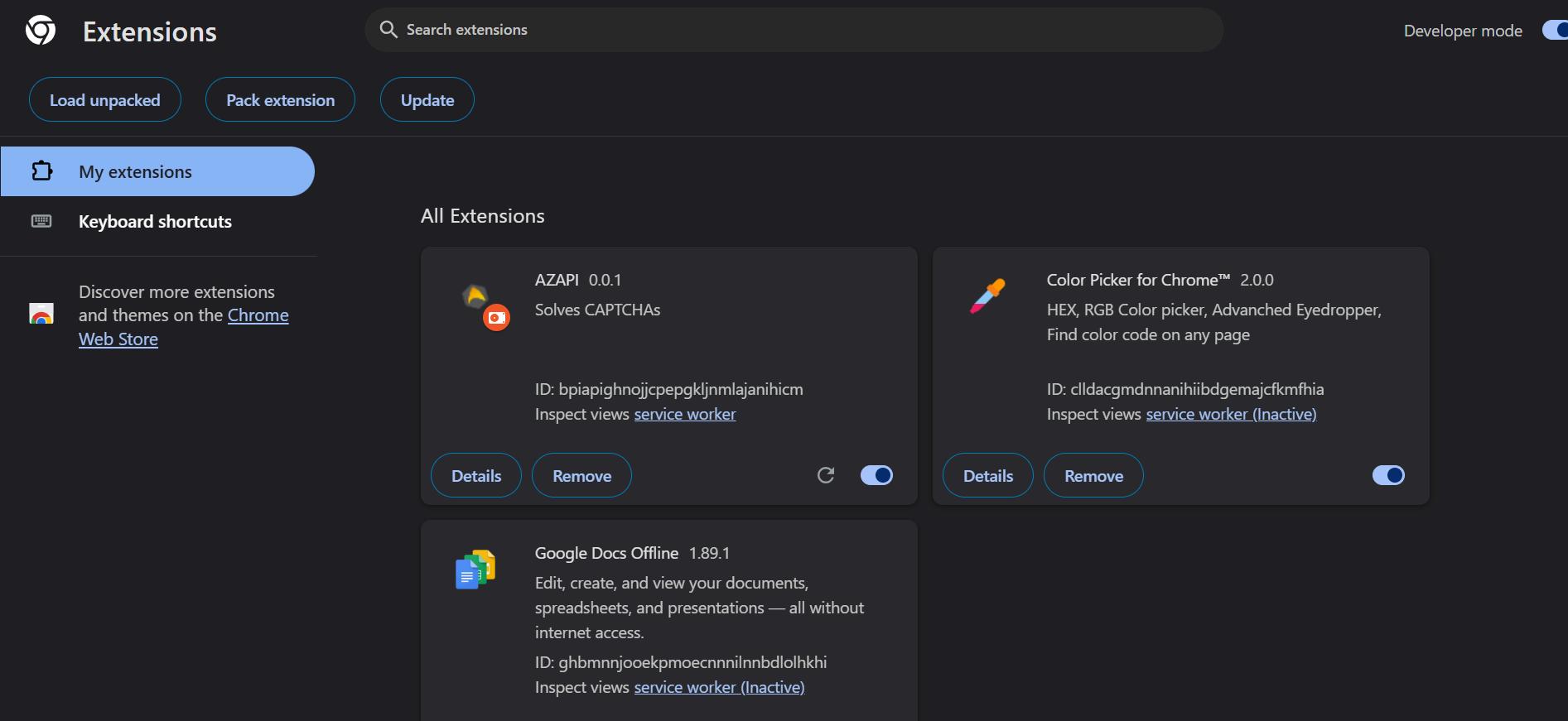Inspect the AZAPI service worker link
Image resolution: width=1568 pixels, height=721 pixels.
coord(685,414)
